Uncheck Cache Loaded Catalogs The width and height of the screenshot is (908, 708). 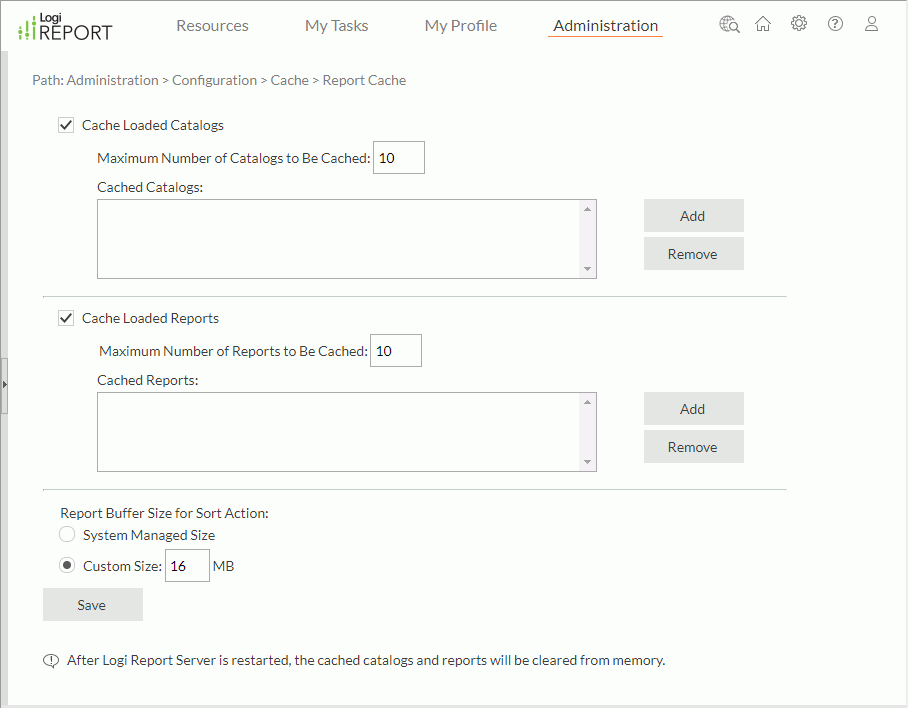[66, 125]
